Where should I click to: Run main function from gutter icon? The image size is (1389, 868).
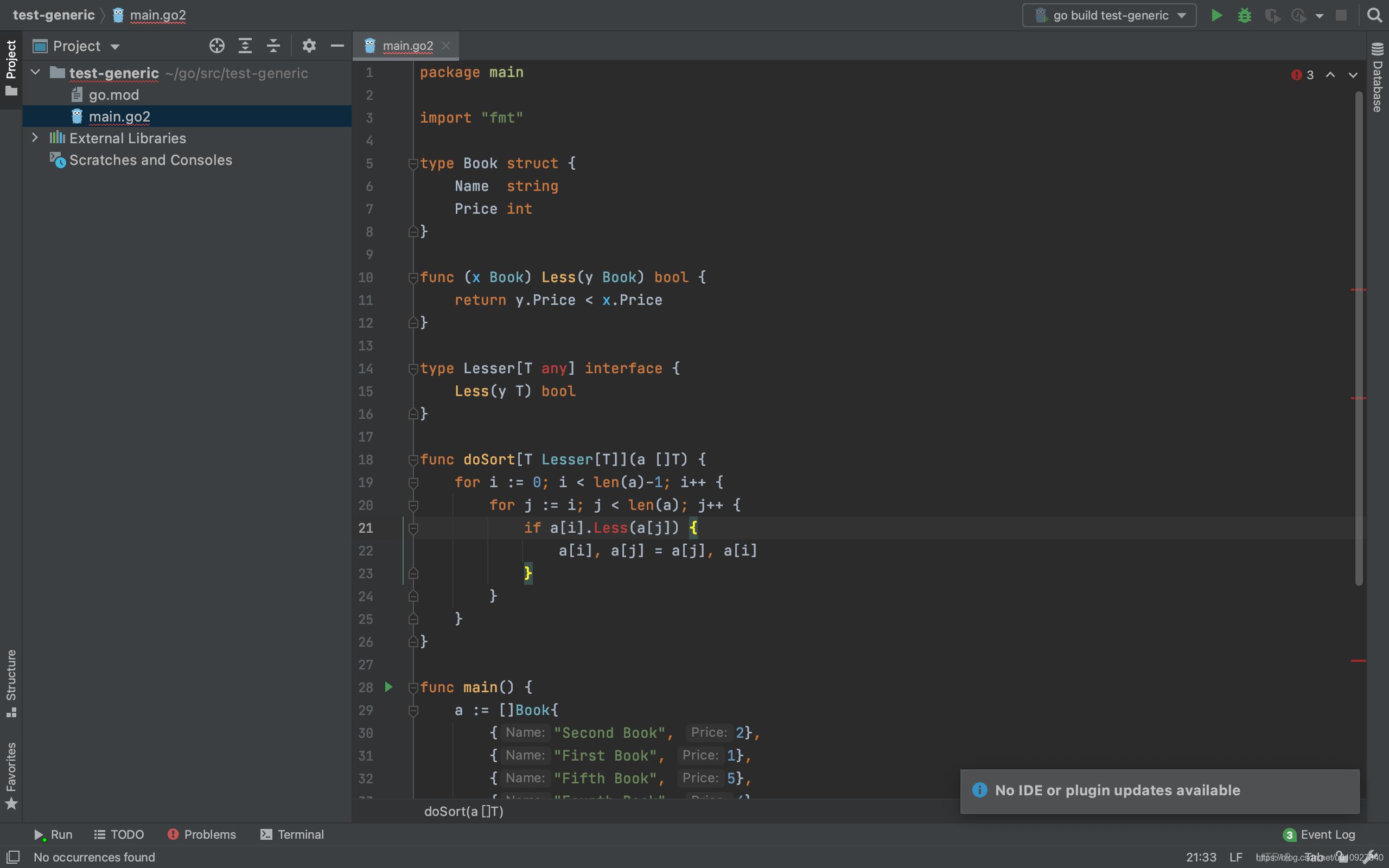click(388, 687)
